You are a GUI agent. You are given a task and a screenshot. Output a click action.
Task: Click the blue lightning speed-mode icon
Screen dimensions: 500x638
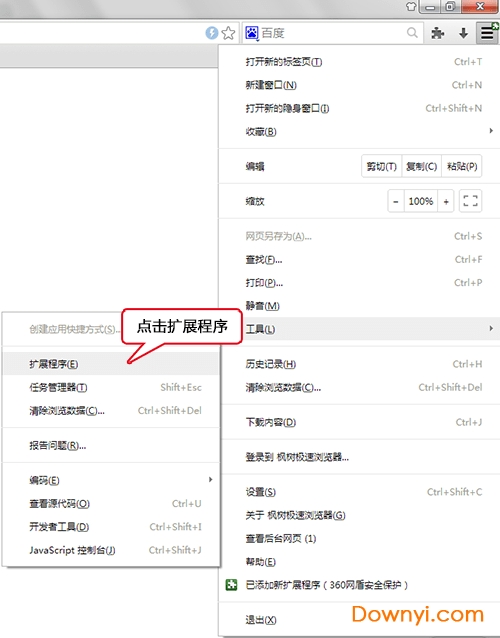[x=212, y=33]
